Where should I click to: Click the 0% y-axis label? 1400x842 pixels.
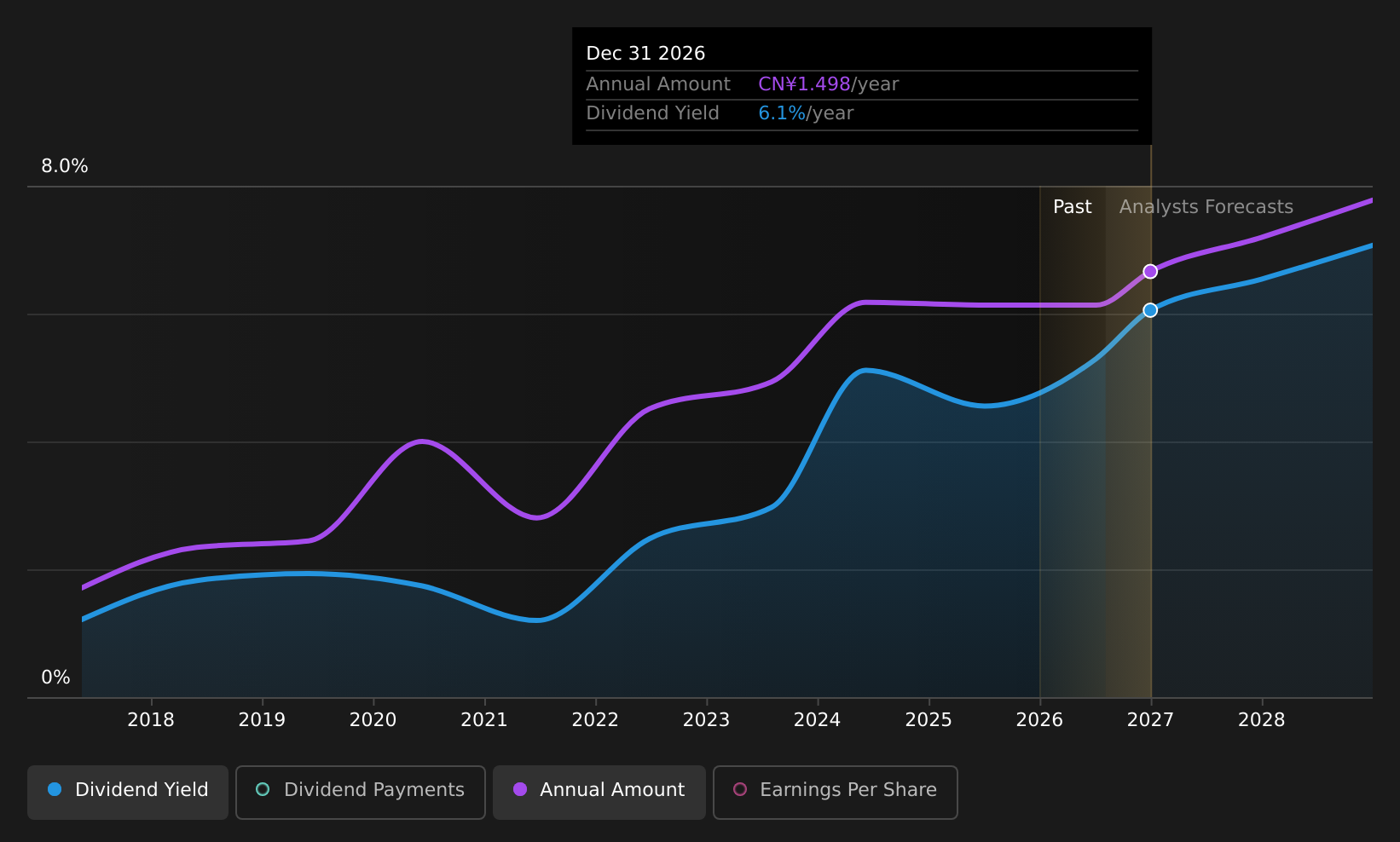pos(56,678)
